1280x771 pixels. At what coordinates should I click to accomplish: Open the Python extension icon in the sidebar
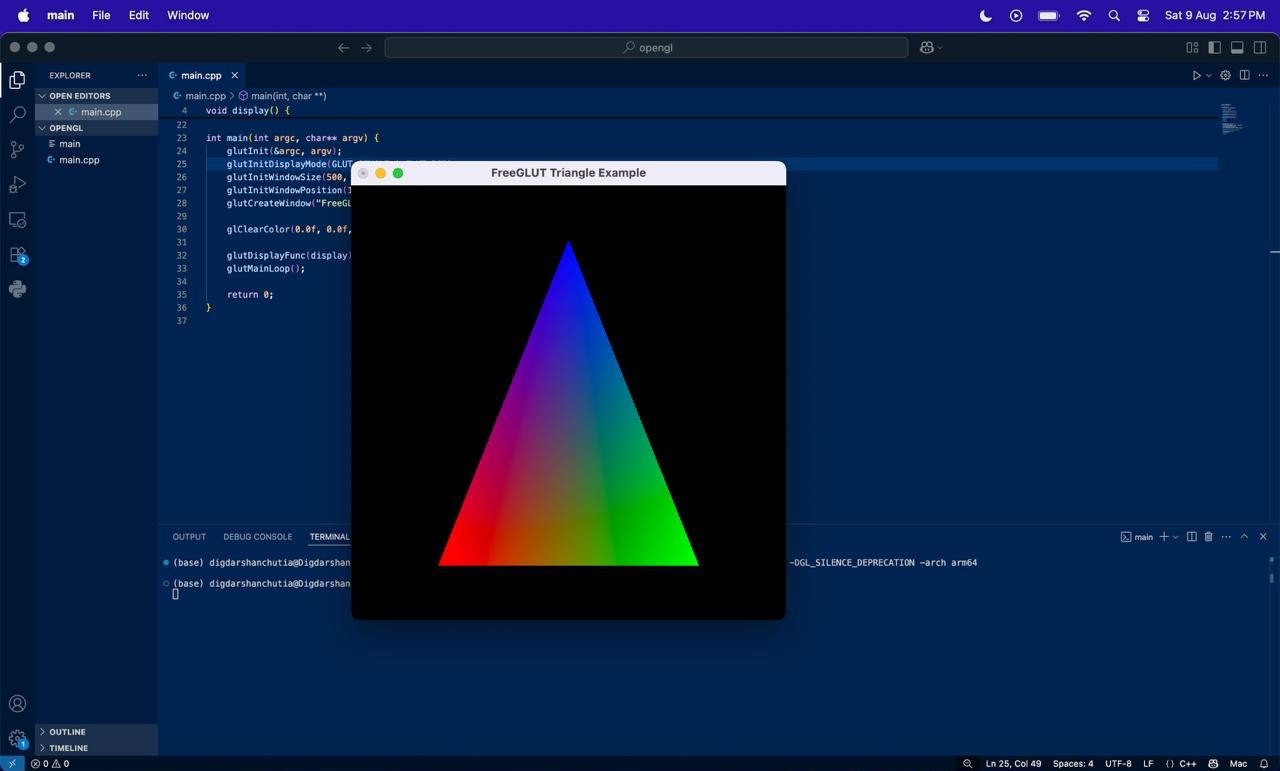coord(17,289)
